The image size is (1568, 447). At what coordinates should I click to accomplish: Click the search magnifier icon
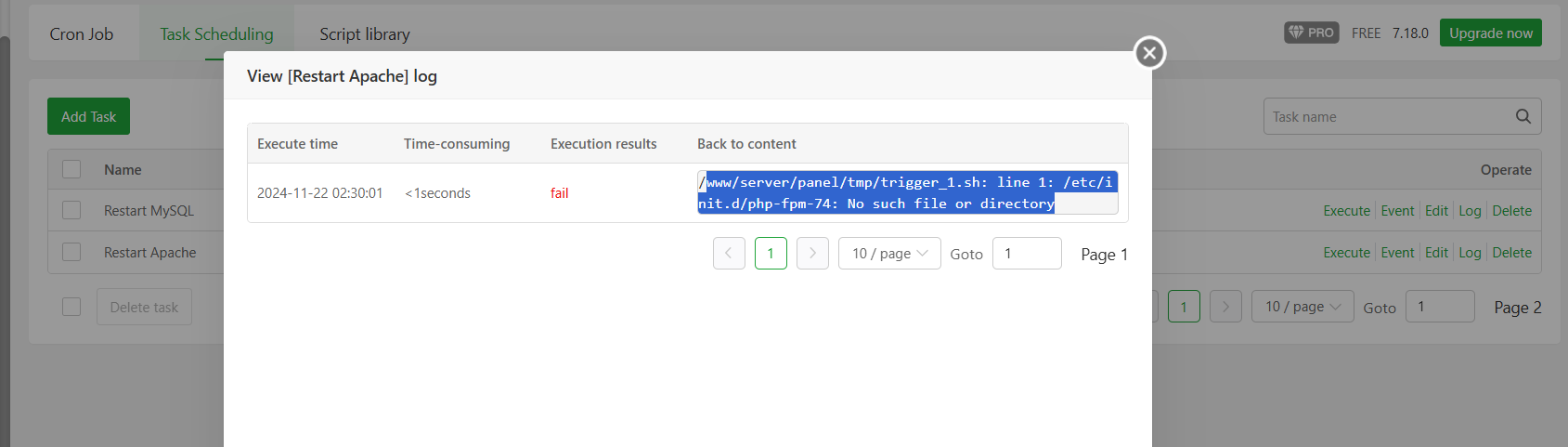tap(1523, 117)
